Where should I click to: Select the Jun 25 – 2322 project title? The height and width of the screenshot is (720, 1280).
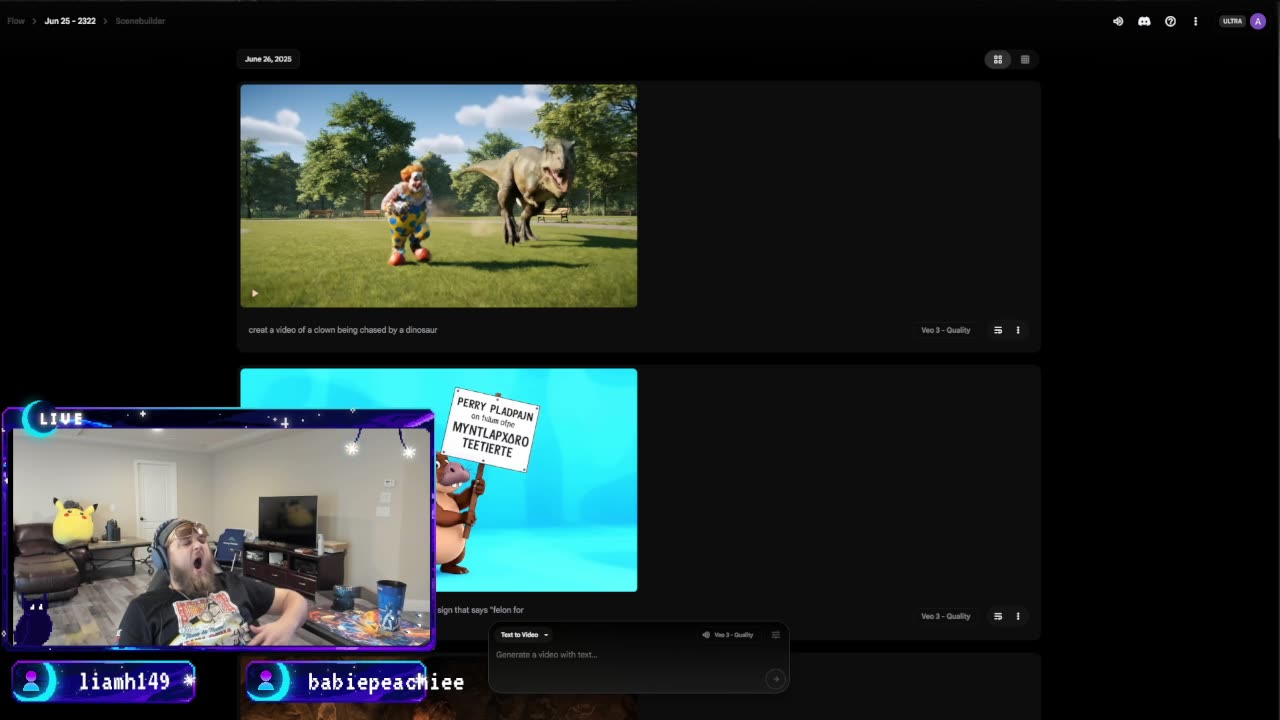click(x=70, y=21)
